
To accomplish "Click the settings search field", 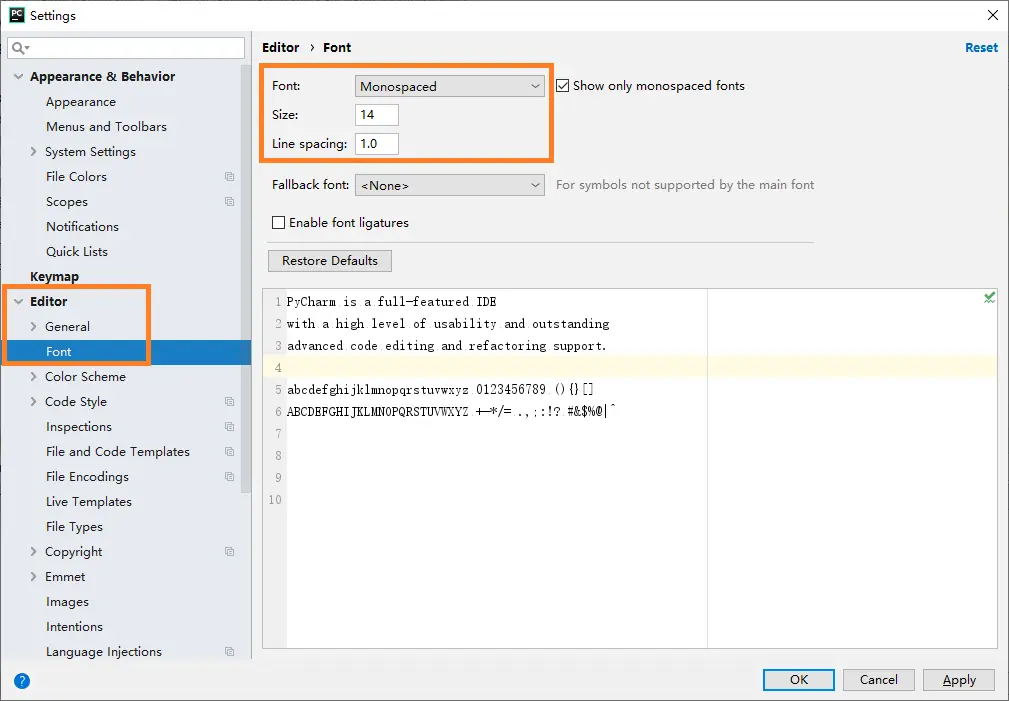I will coord(126,48).
